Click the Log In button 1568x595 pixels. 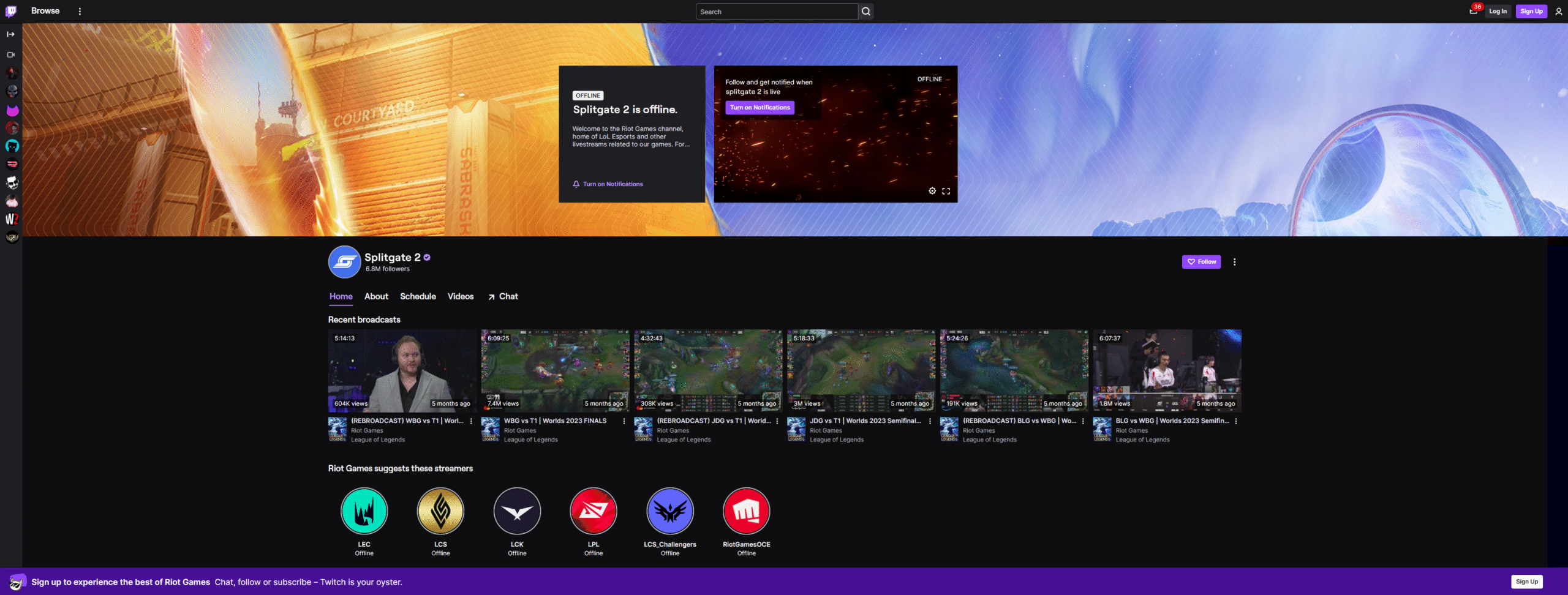(1498, 11)
